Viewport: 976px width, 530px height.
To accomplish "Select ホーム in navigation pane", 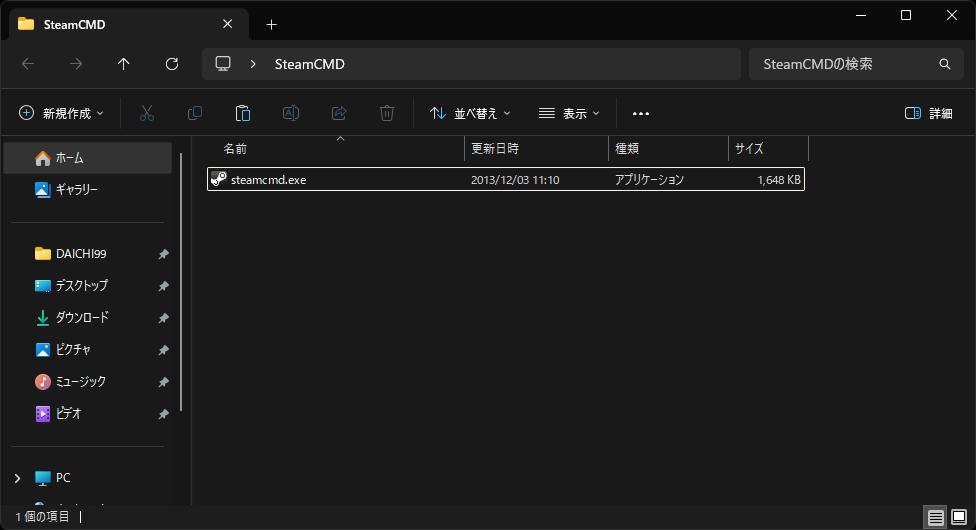I will tap(88, 158).
